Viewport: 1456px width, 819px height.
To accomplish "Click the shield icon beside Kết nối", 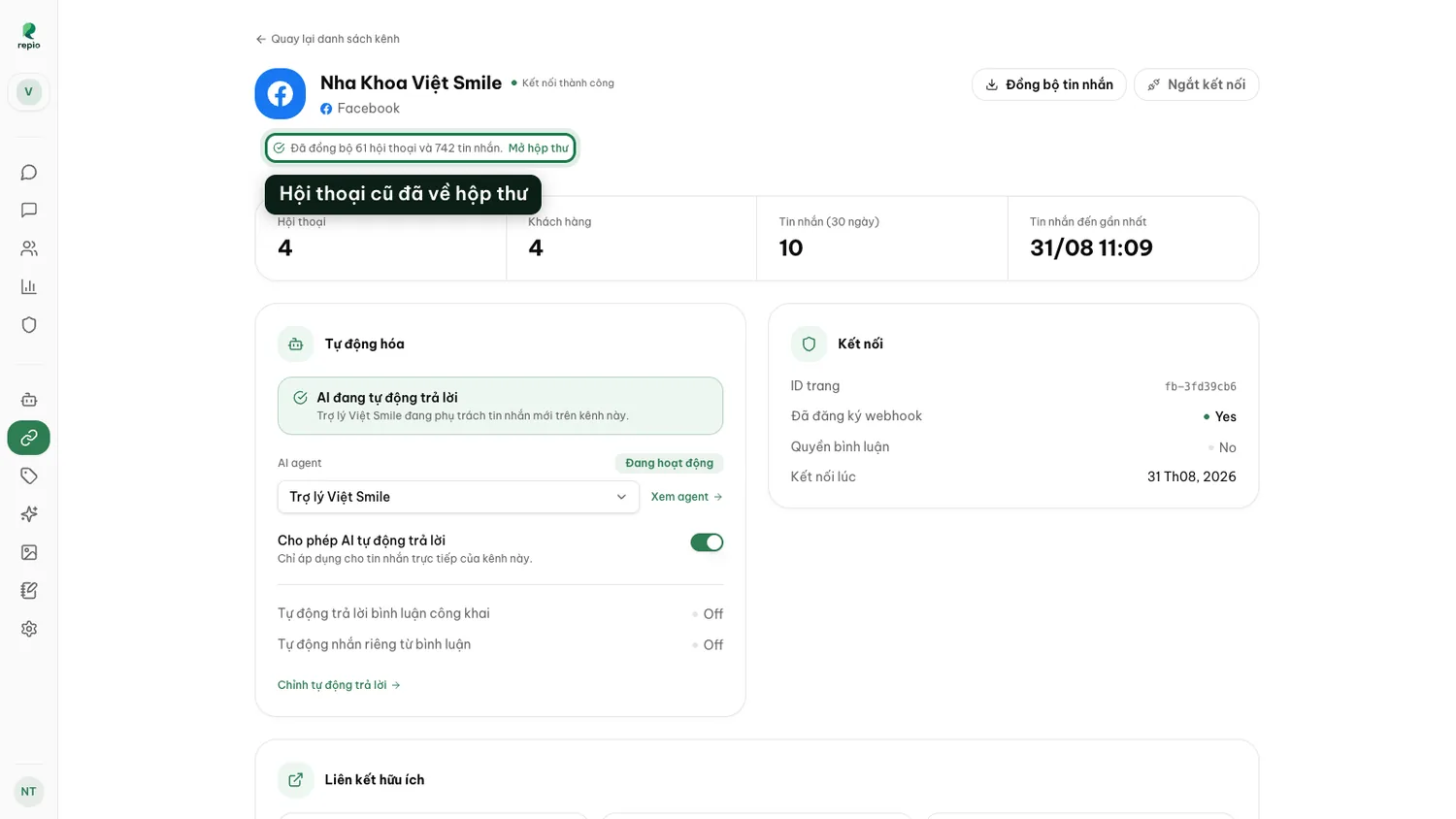I will pos(809,344).
